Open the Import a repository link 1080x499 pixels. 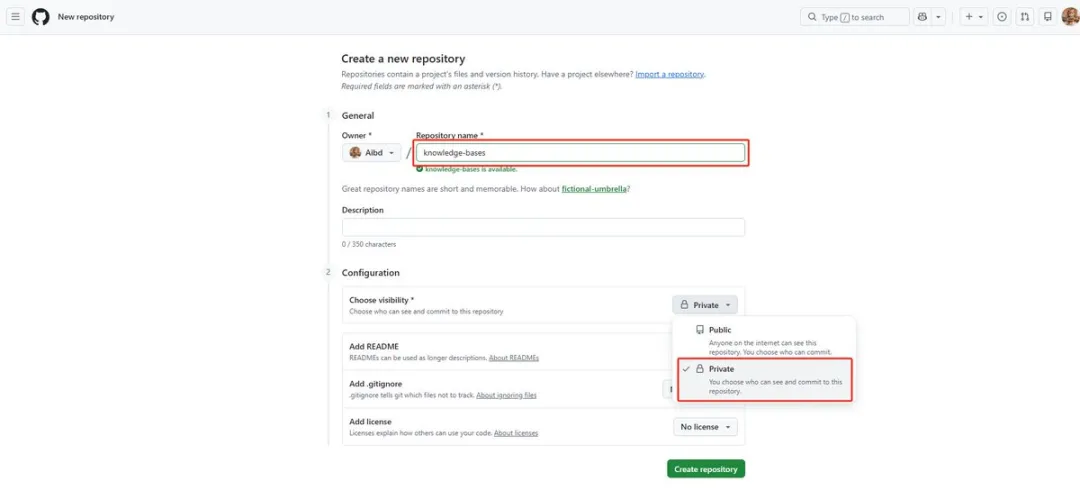click(x=670, y=75)
